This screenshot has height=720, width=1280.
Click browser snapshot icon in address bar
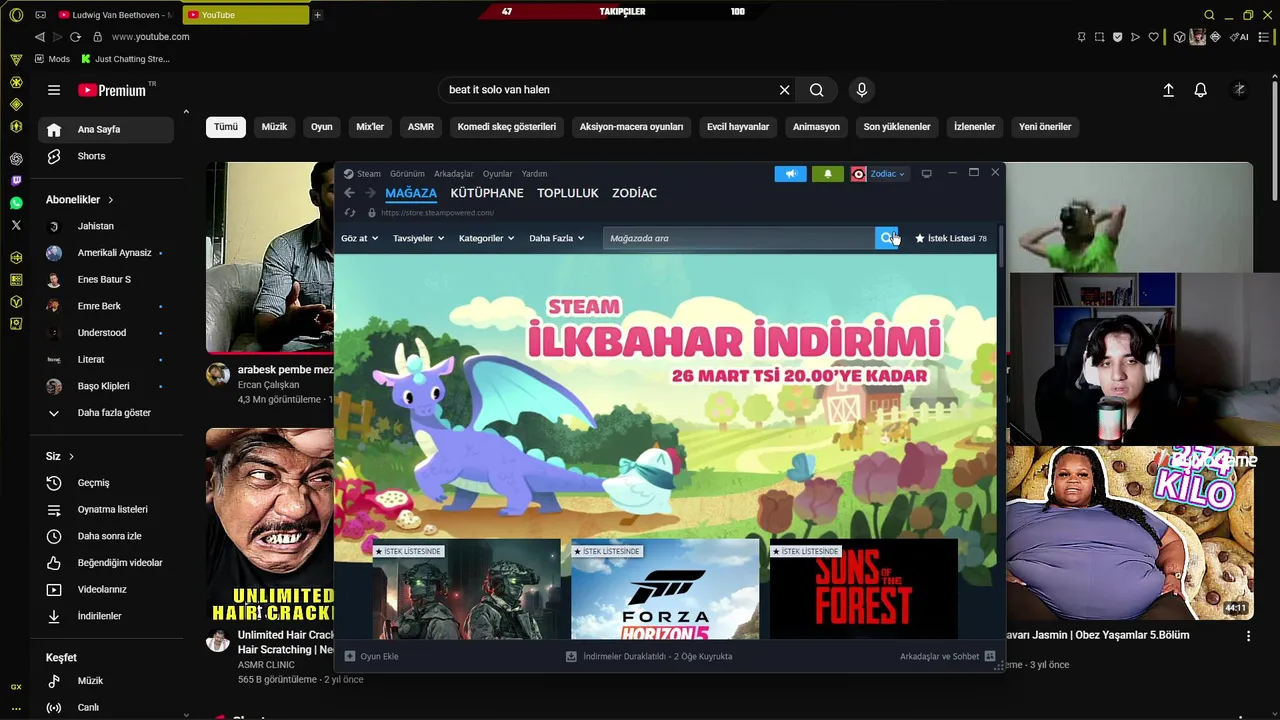point(1099,37)
